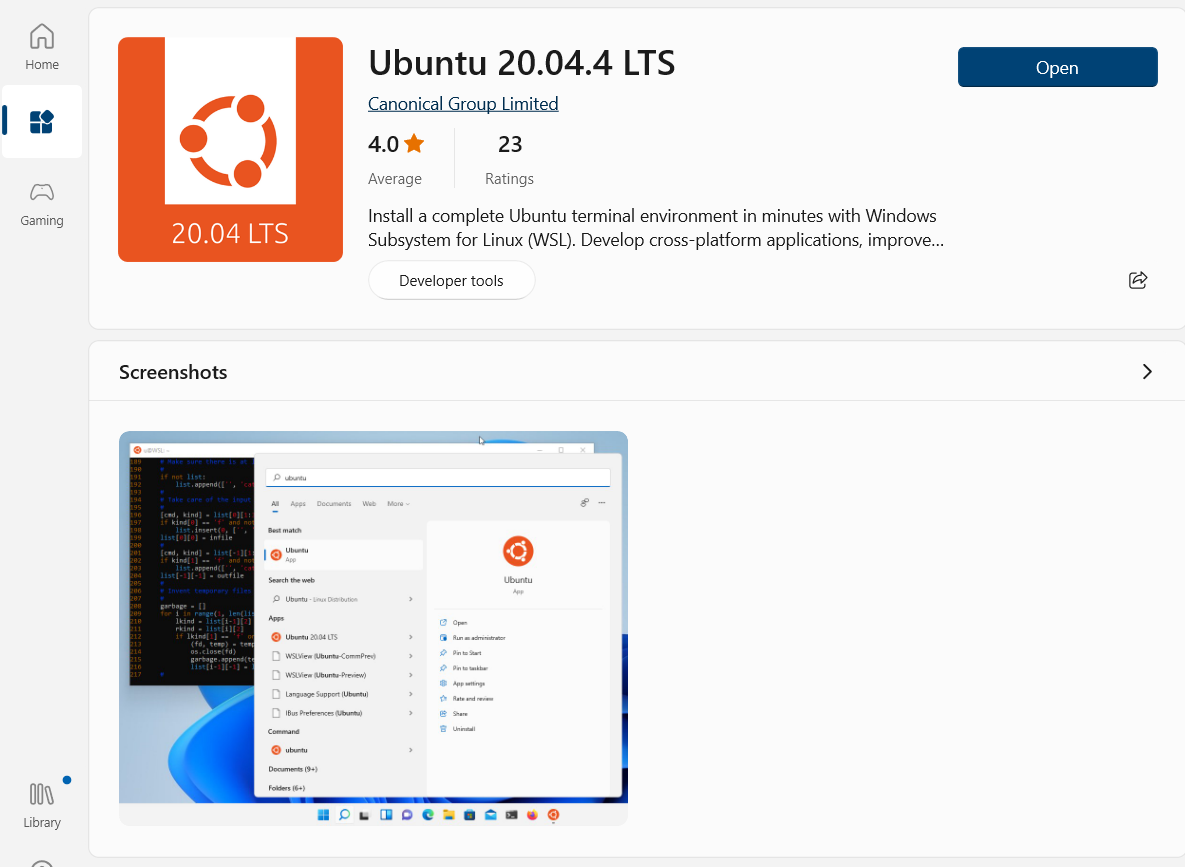Viewport: 1185px width, 867px height.
Task: Click the 4.0 Average rating value
Action: [383, 145]
